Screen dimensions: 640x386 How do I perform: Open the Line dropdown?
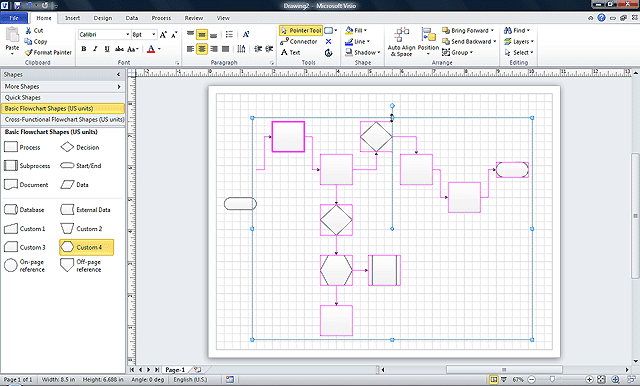pyautogui.click(x=357, y=42)
